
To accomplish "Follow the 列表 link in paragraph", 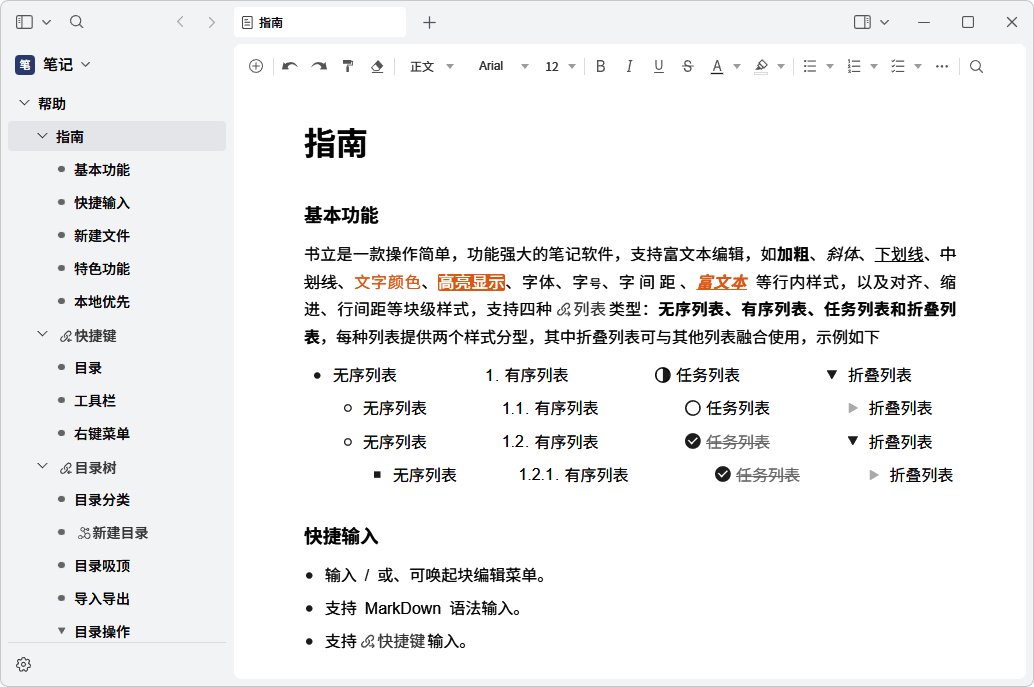I will (582, 309).
